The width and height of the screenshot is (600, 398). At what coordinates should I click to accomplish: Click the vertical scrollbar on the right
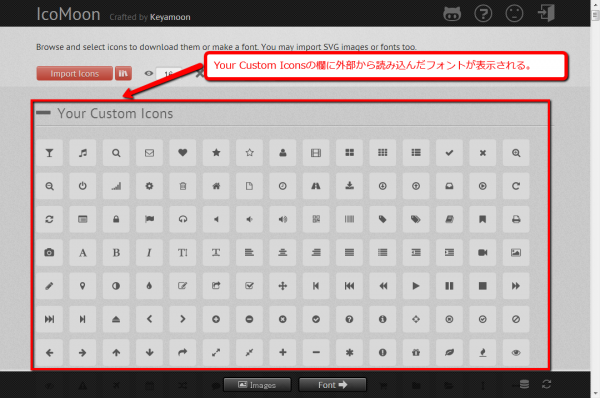pos(595,199)
